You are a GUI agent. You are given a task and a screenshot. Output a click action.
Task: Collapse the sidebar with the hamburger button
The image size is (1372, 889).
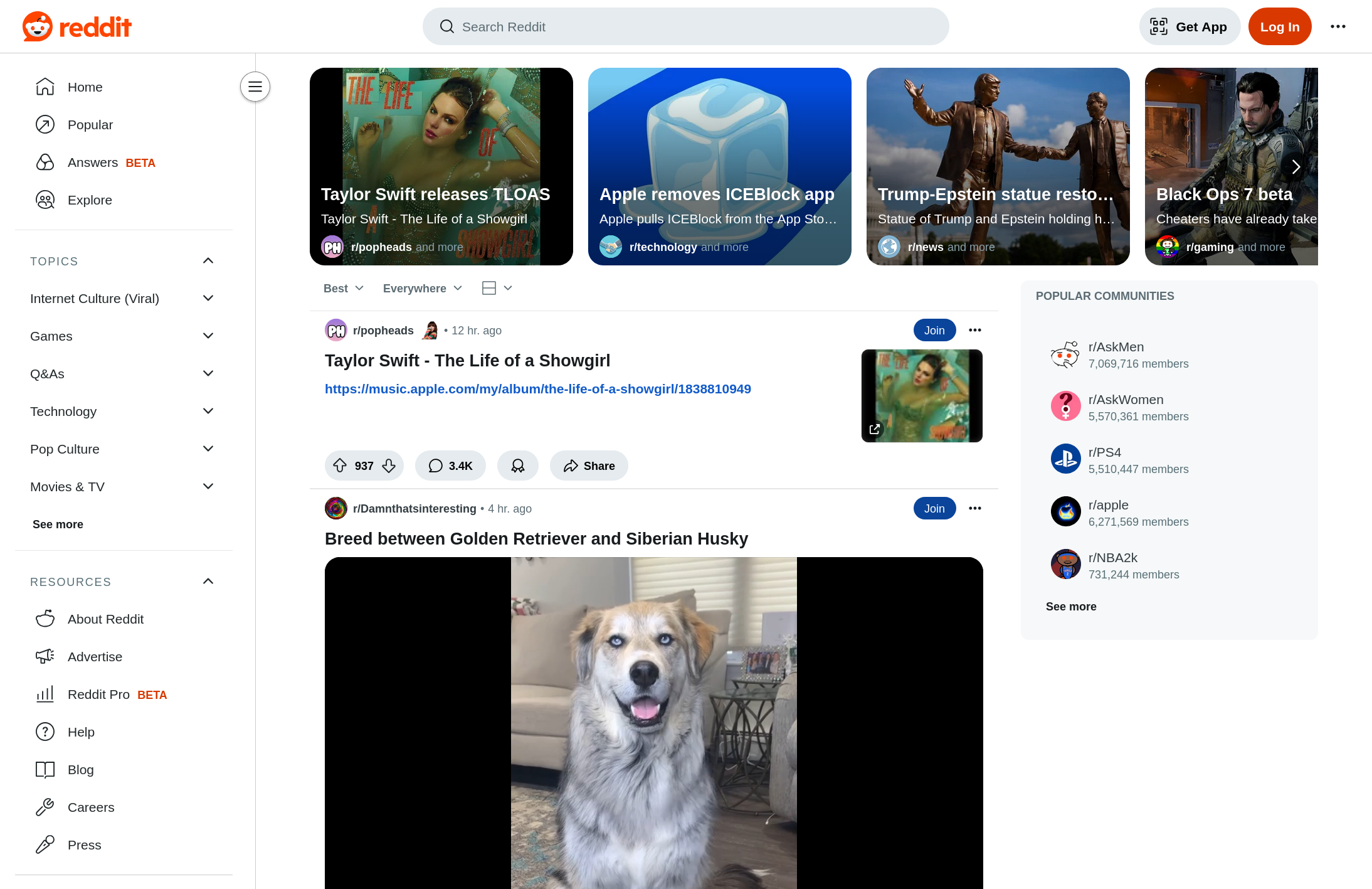[255, 87]
